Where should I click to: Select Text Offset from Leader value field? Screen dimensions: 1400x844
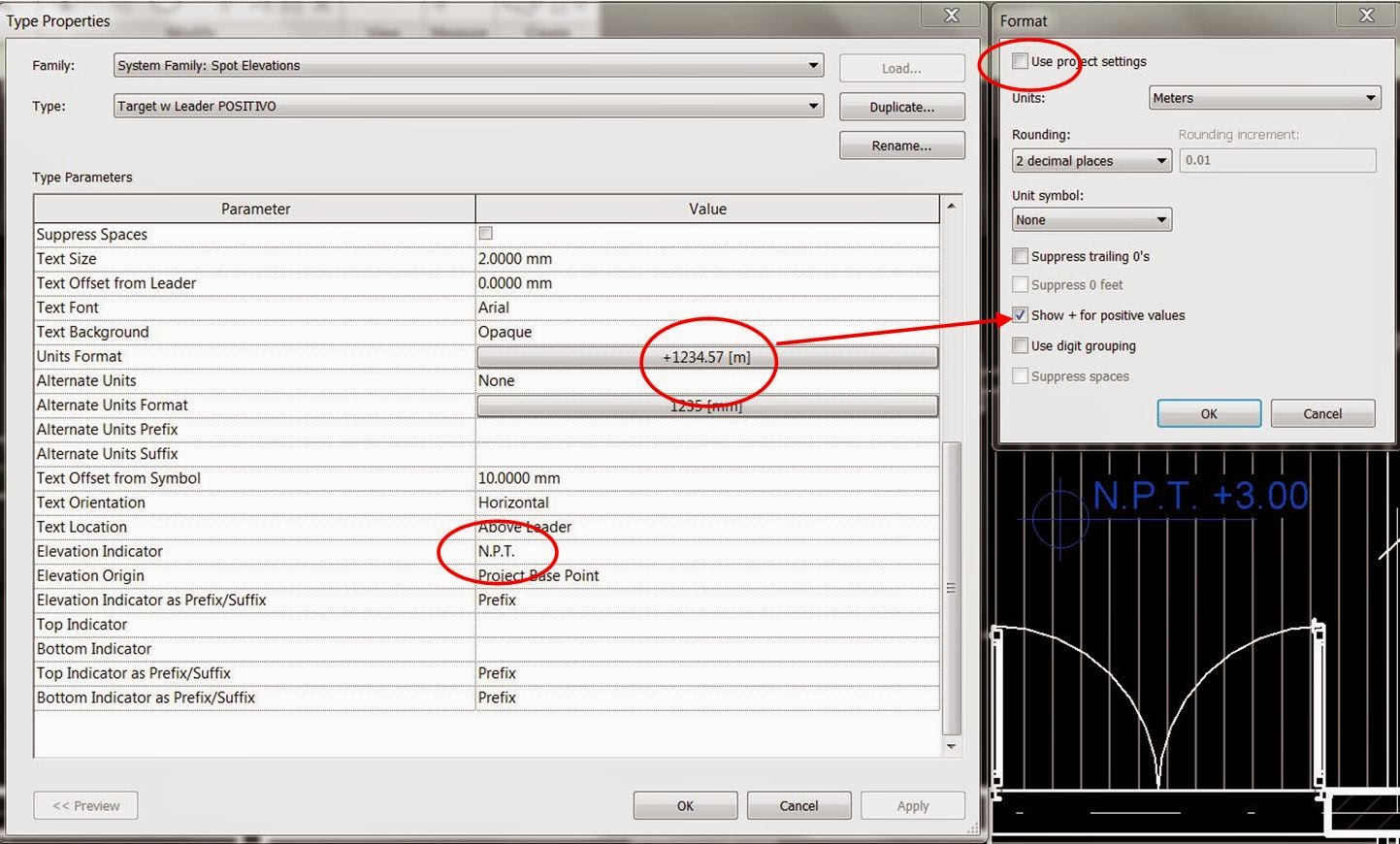707,283
